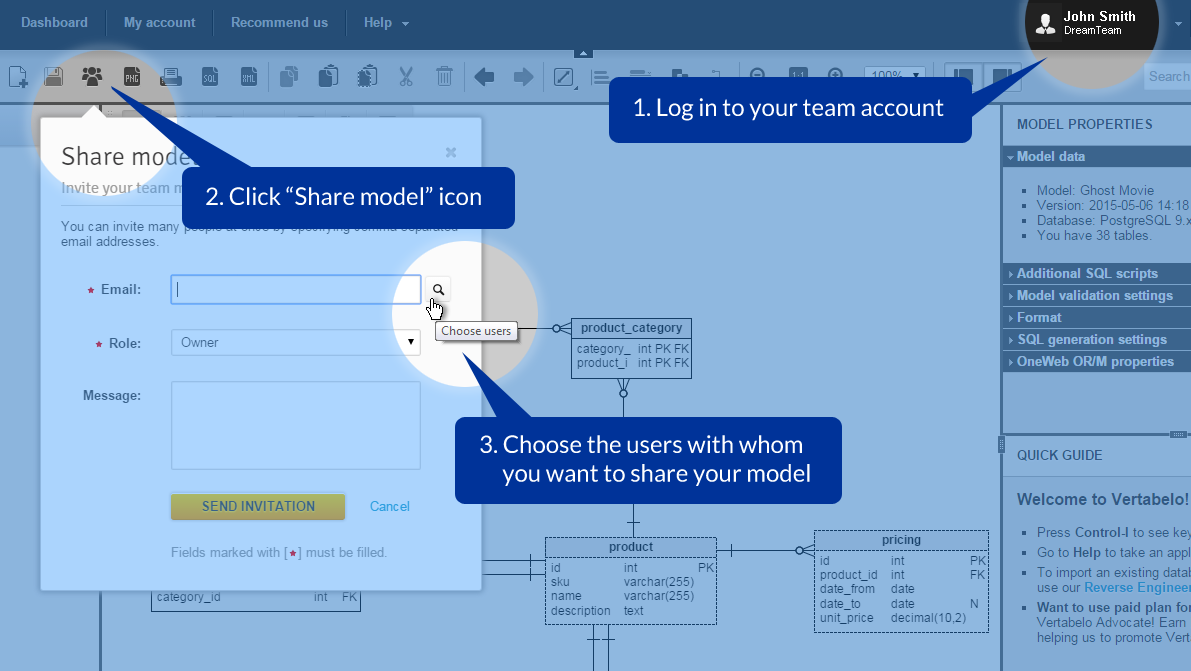Open the Recommend us menu item
This screenshot has width=1191, height=671.
(x=280, y=23)
